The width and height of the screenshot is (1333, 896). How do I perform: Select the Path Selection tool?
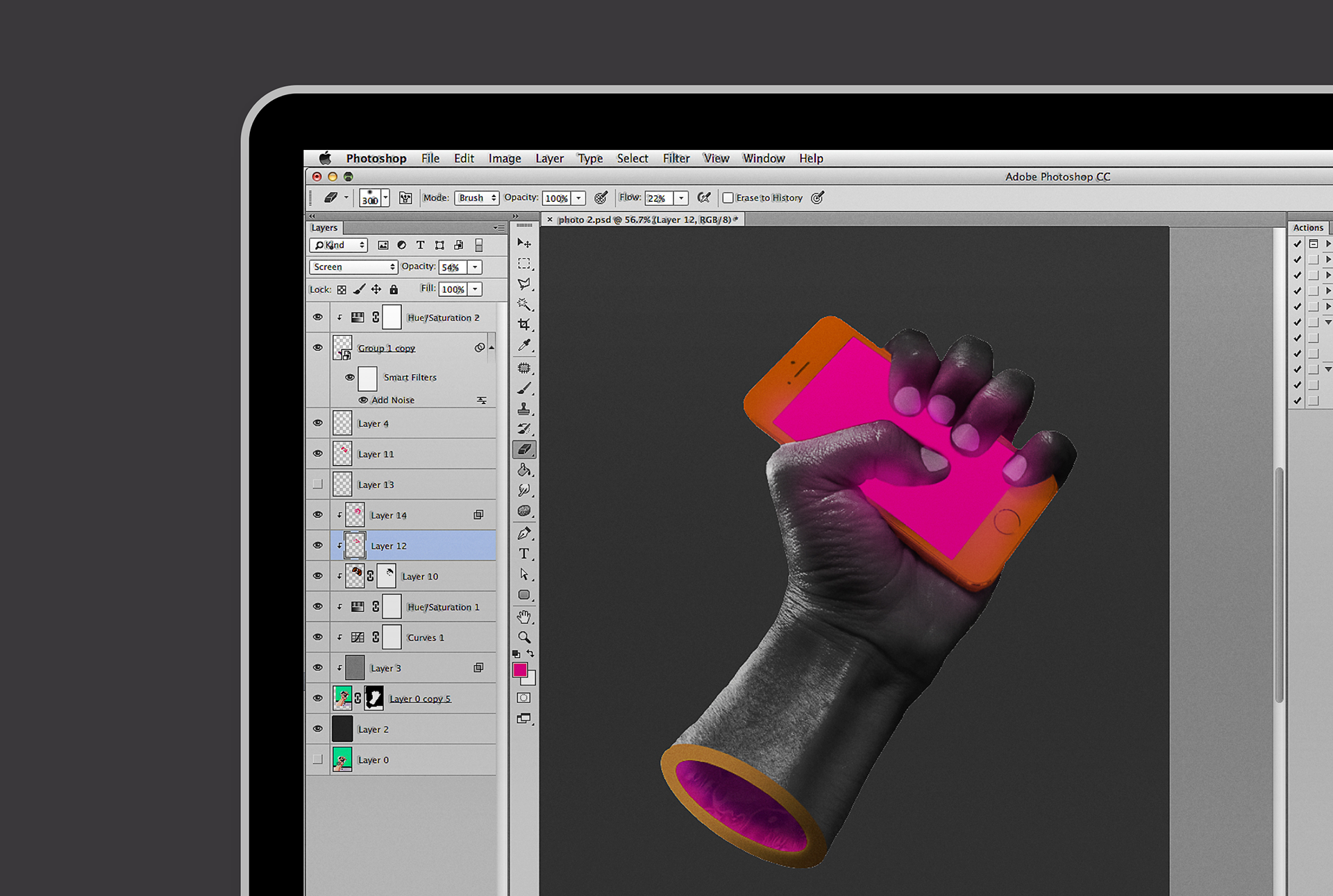524,575
